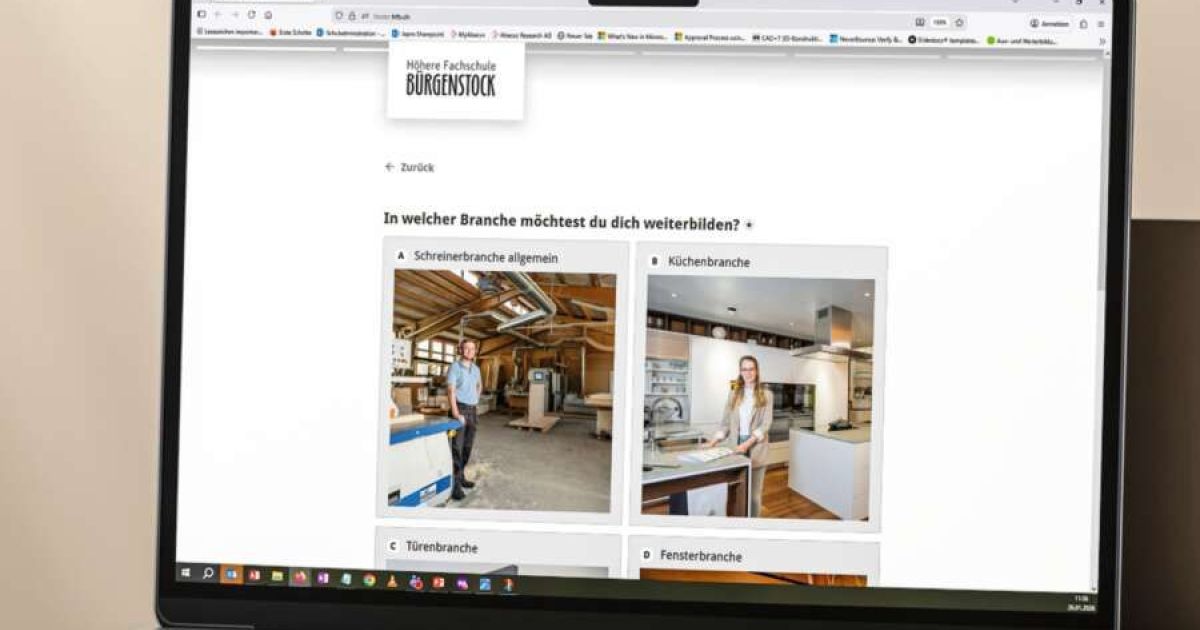Launch Chrome from the taskbar
This screenshot has height=630, width=1200.
click(368, 580)
